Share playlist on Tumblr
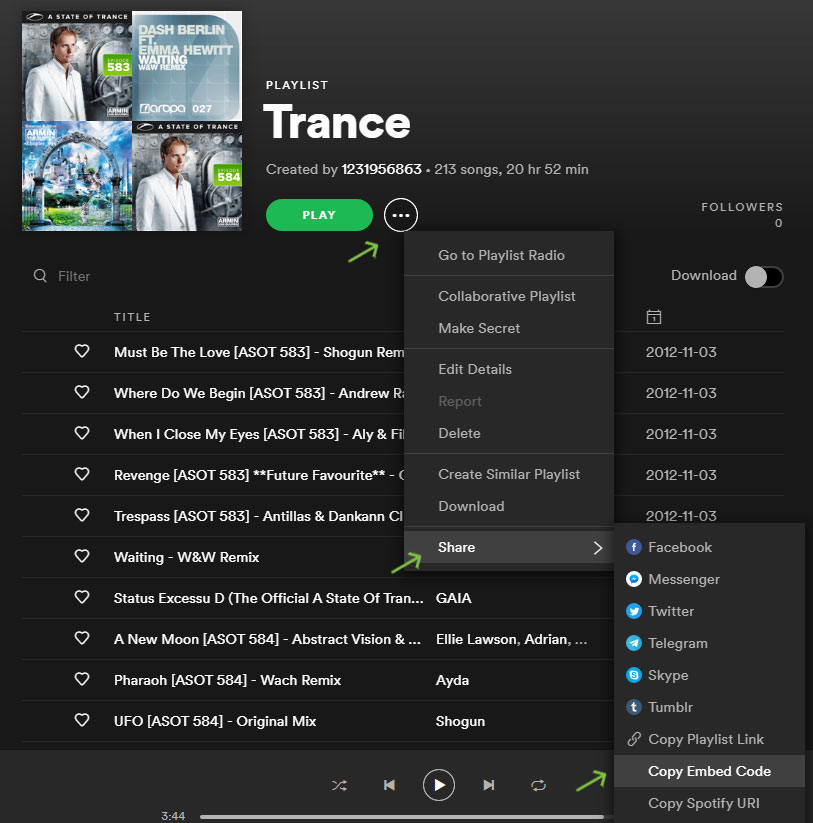813x823 pixels. 709,708
